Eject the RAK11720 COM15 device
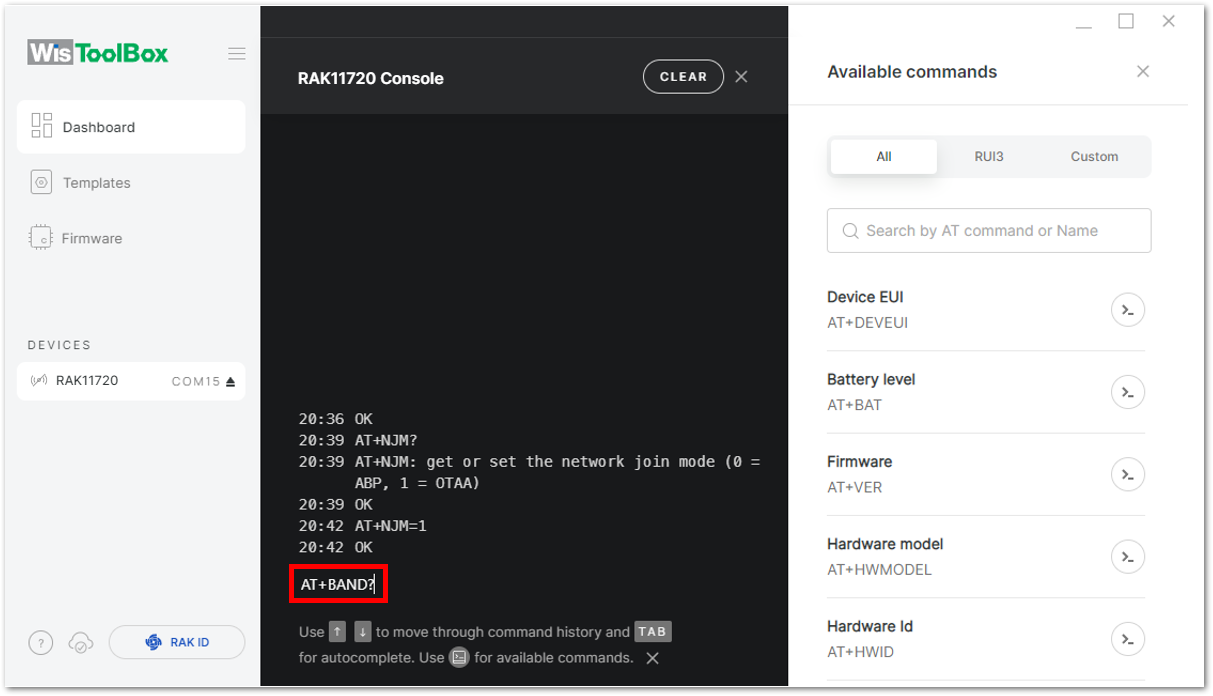The width and height of the screenshot is (1213, 696). click(231, 381)
